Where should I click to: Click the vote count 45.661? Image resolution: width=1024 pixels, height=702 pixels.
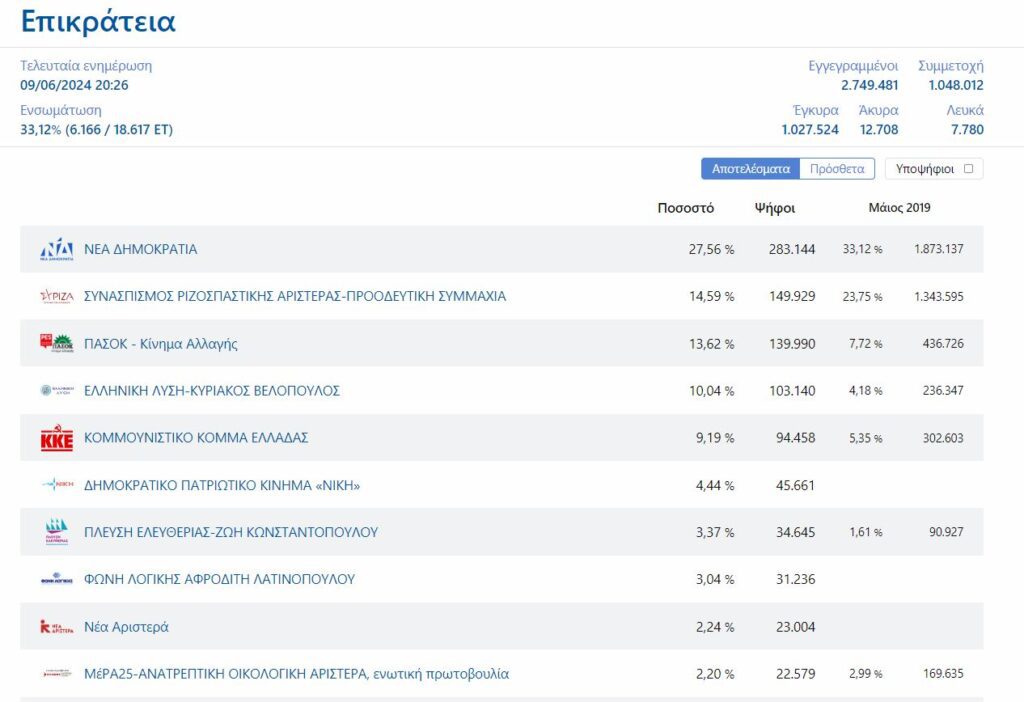point(795,485)
